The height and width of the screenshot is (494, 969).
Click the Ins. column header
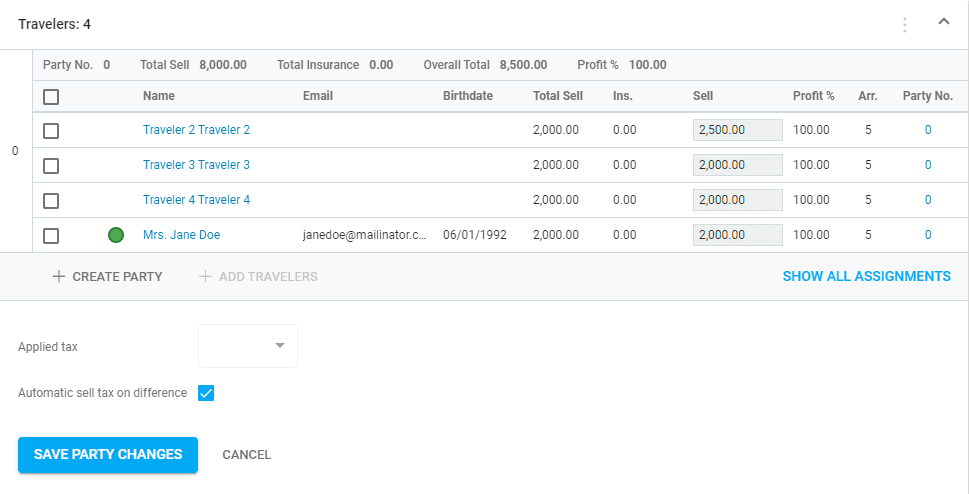(x=623, y=96)
